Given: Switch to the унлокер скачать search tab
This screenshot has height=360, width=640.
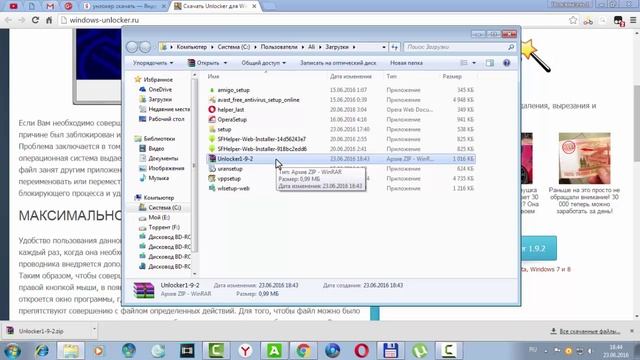Looking at the screenshot, I should pyautogui.click(x=124, y=6).
